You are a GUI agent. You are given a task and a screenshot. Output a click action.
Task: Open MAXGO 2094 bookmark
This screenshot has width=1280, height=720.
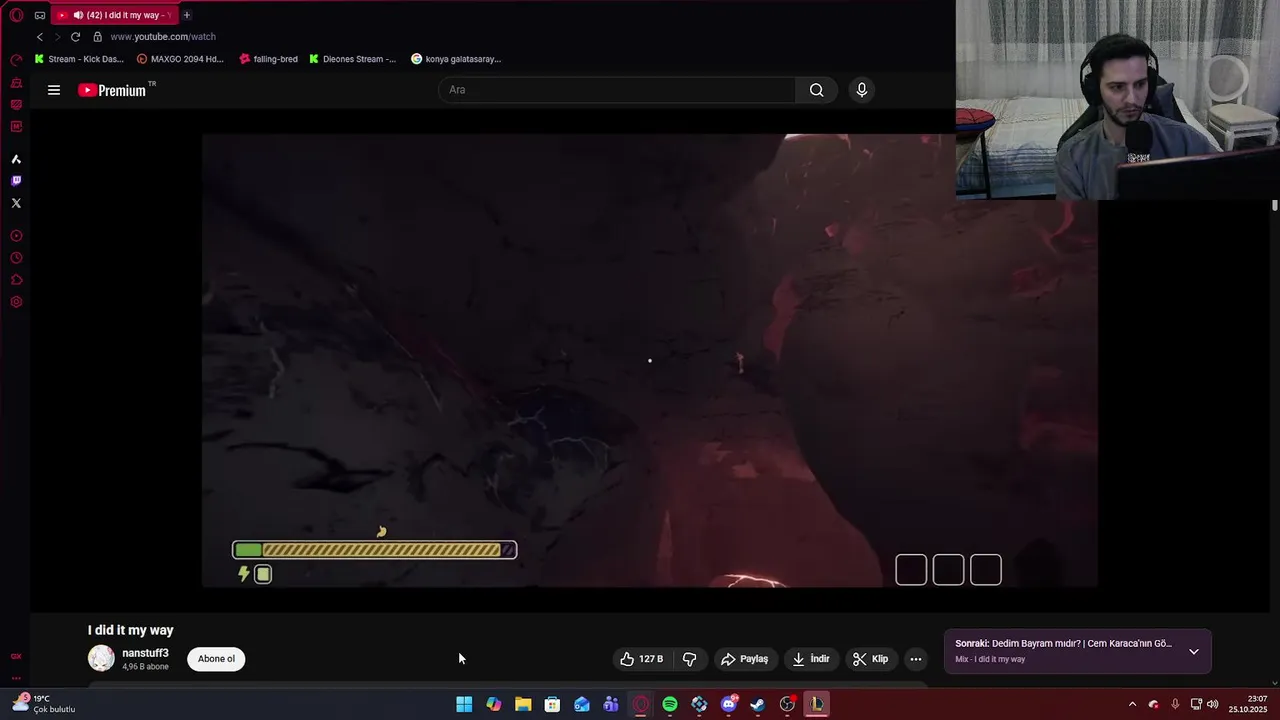coord(180,59)
